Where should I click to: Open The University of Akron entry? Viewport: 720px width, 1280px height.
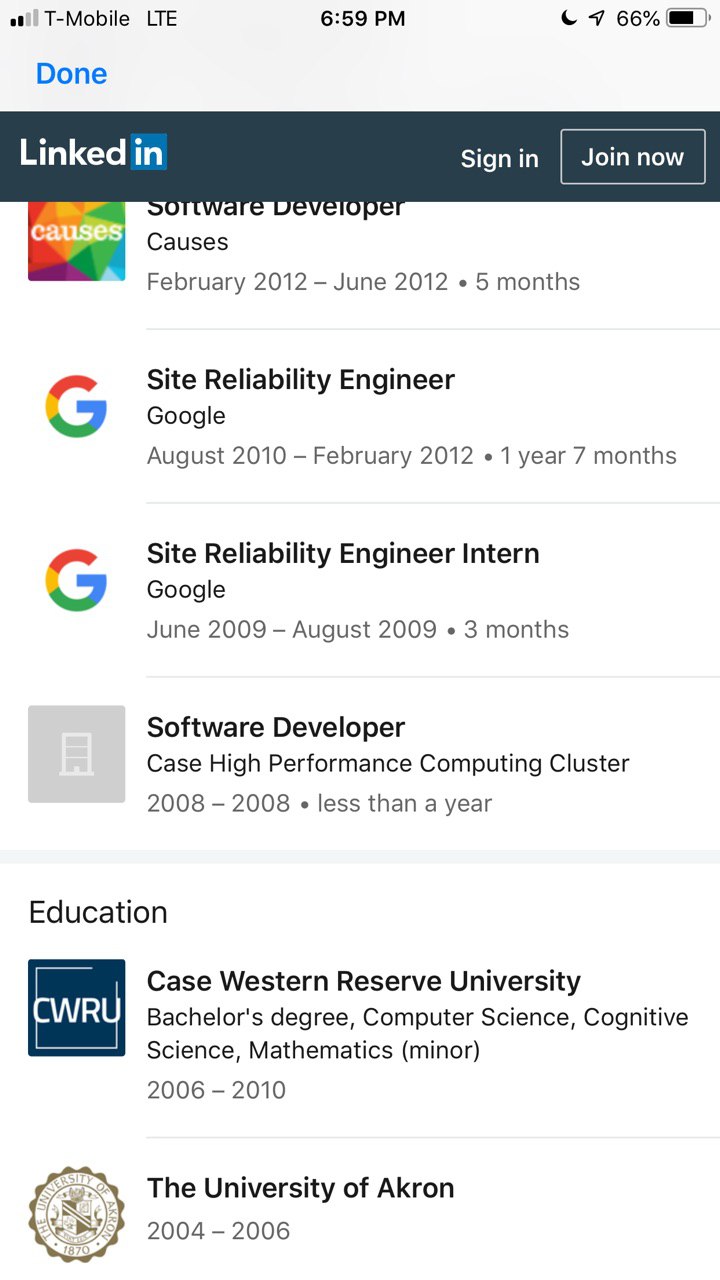point(301,1188)
